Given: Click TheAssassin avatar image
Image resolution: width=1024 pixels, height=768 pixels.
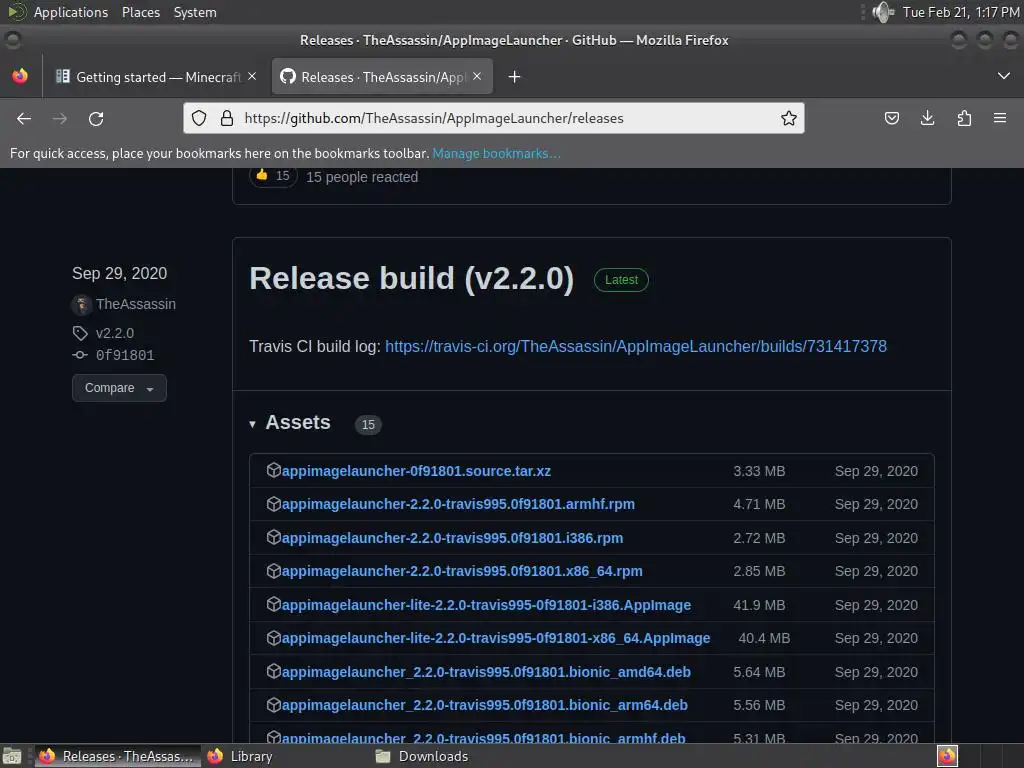Looking at the screenshot, I should coord(82,304).
